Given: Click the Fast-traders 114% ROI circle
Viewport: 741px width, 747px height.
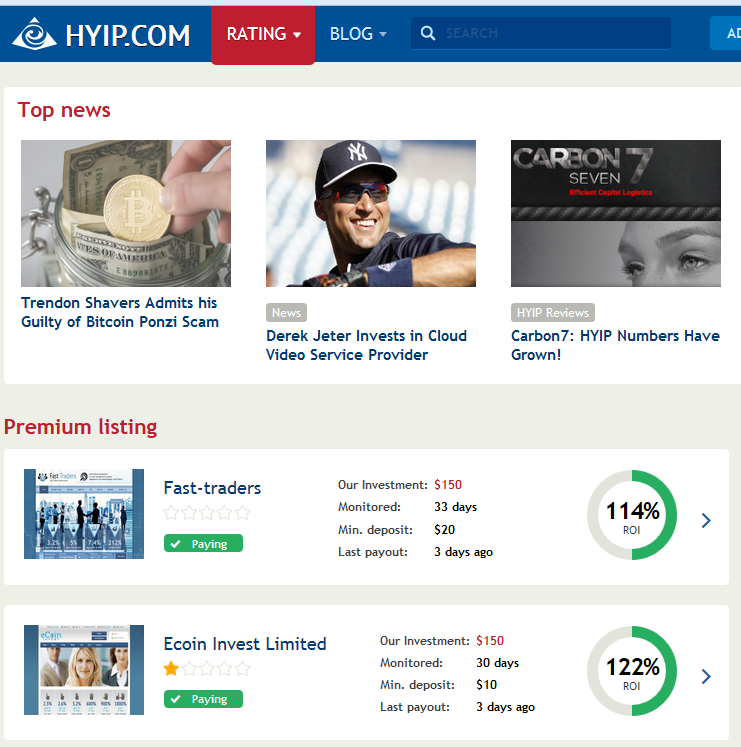Looking at the screenshot, I should point(632,515).
